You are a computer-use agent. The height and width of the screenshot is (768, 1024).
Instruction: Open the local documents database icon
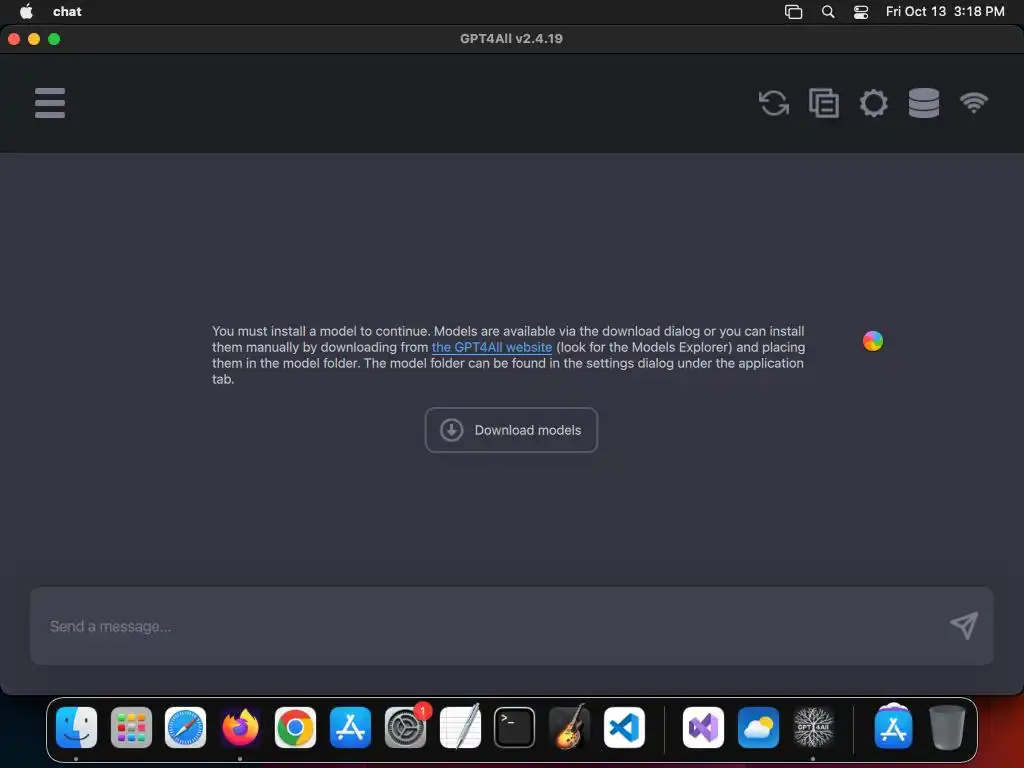[923, 103]
